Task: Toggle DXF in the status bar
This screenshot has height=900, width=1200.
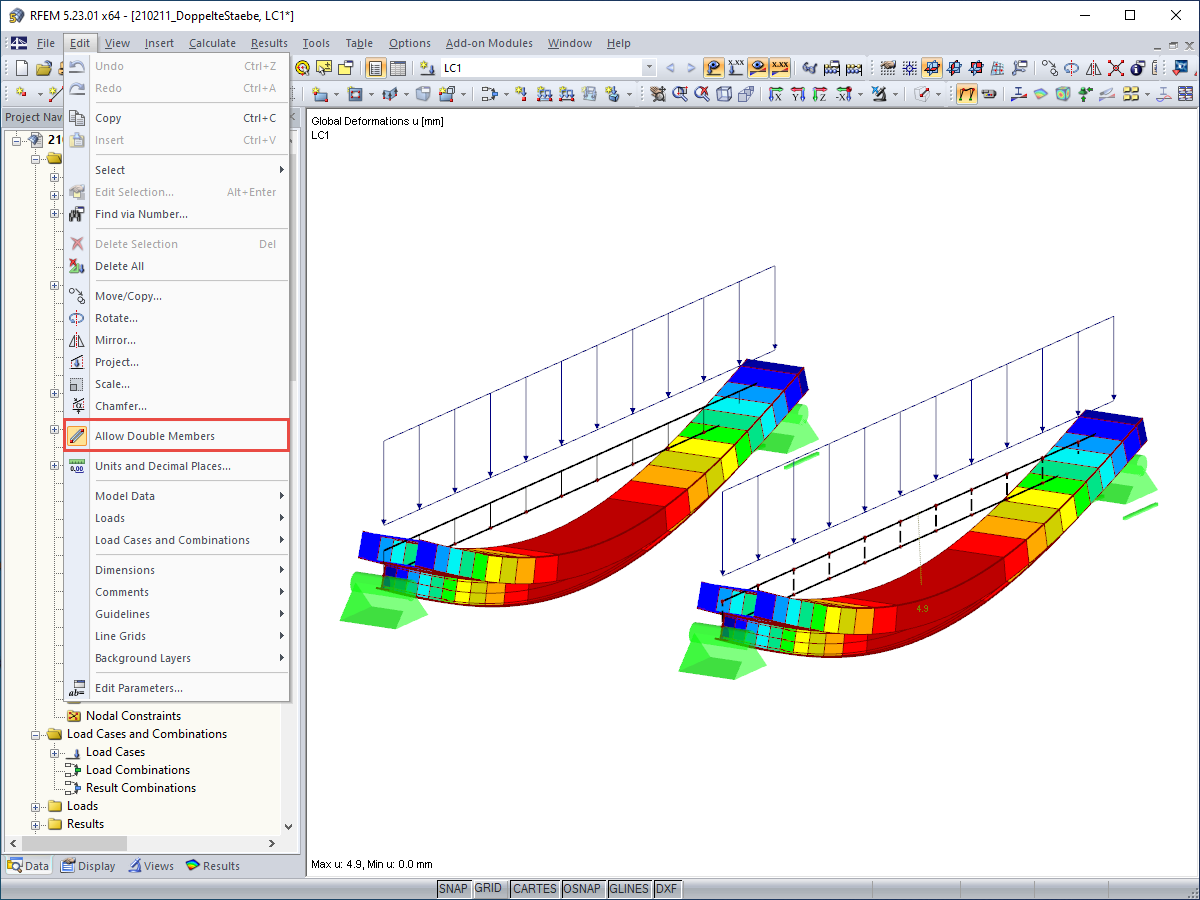Action: tap(667, 888)
